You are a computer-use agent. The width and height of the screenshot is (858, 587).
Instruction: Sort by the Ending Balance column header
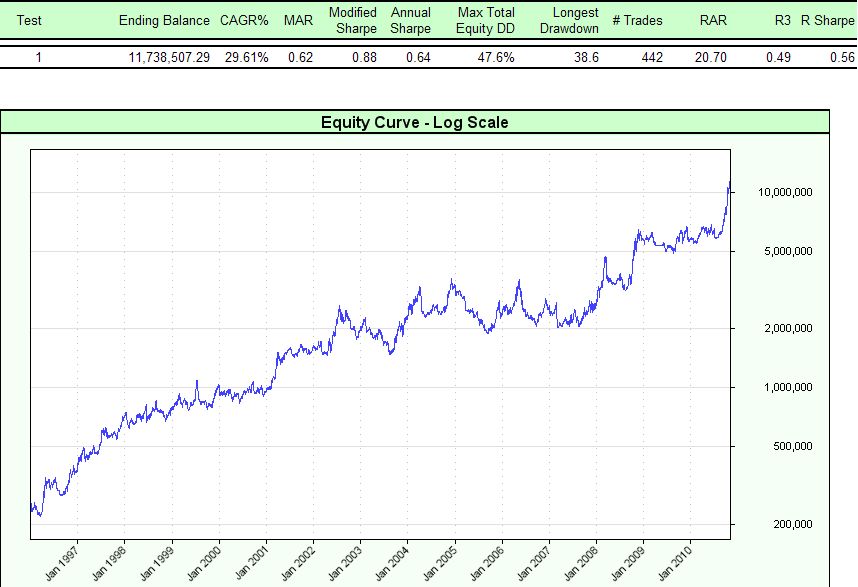point(164,20)
